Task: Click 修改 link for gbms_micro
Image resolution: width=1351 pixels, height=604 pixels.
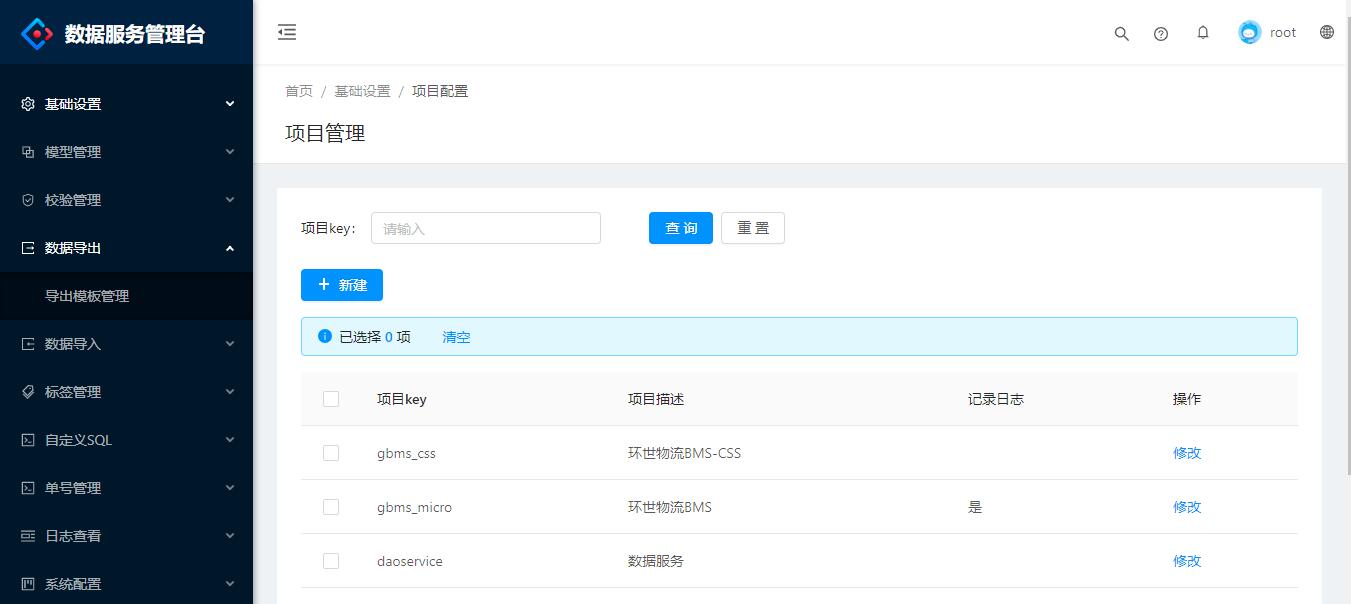Action: point(1186,507)
